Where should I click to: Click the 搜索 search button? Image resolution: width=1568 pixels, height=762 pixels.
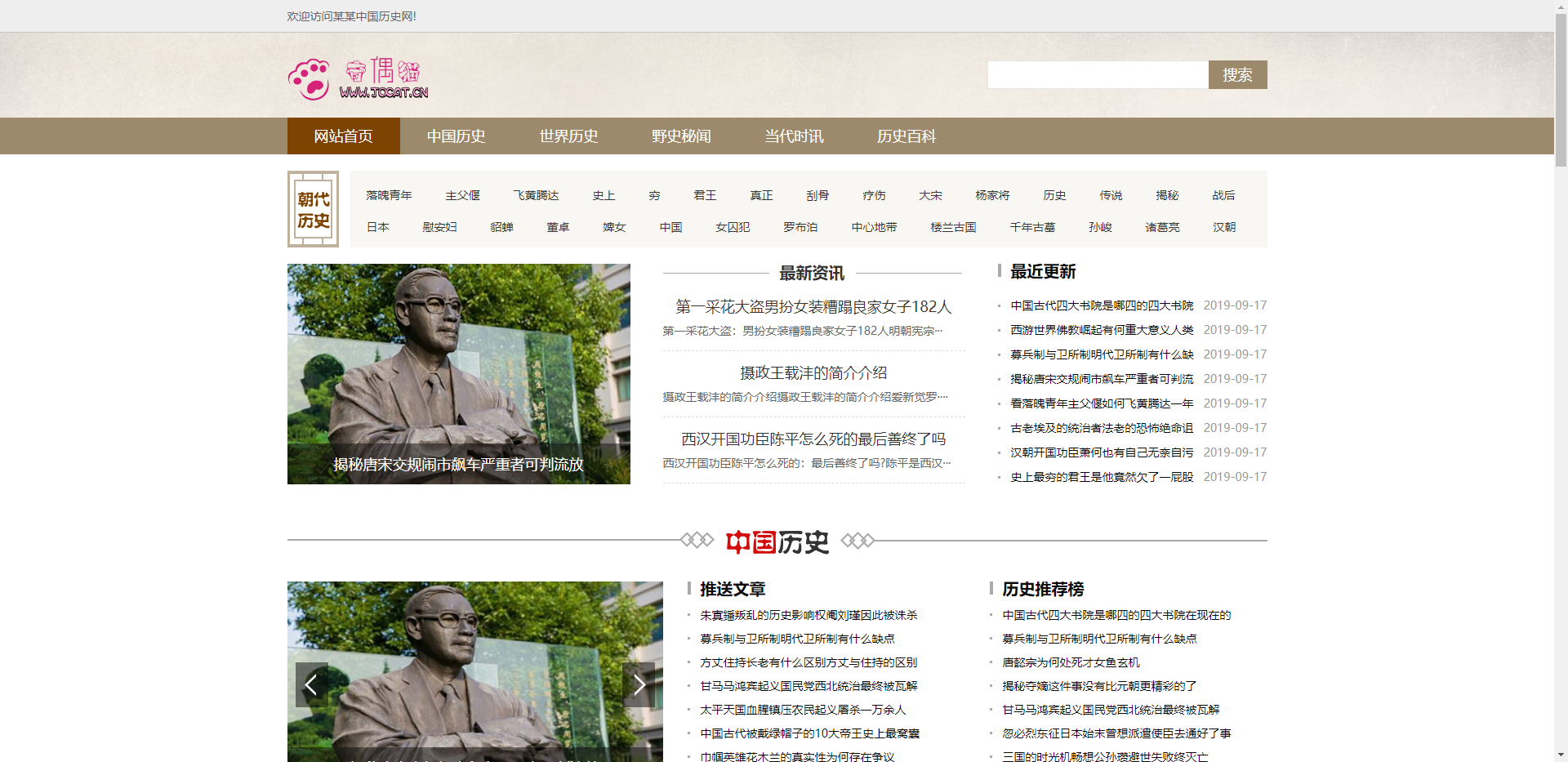pos(1237,75)
